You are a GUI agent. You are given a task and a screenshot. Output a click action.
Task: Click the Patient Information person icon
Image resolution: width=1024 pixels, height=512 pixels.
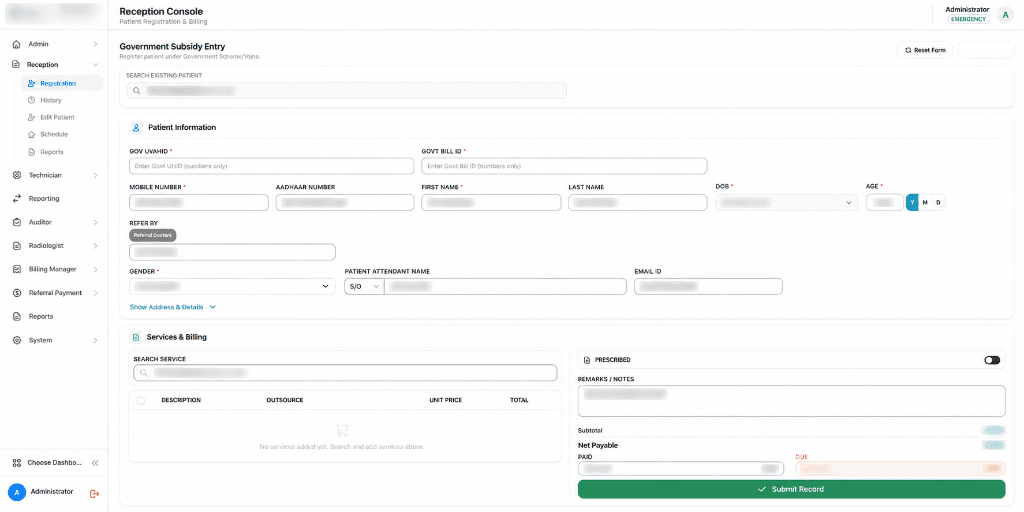pyautogui.click(x=136, y=127)
